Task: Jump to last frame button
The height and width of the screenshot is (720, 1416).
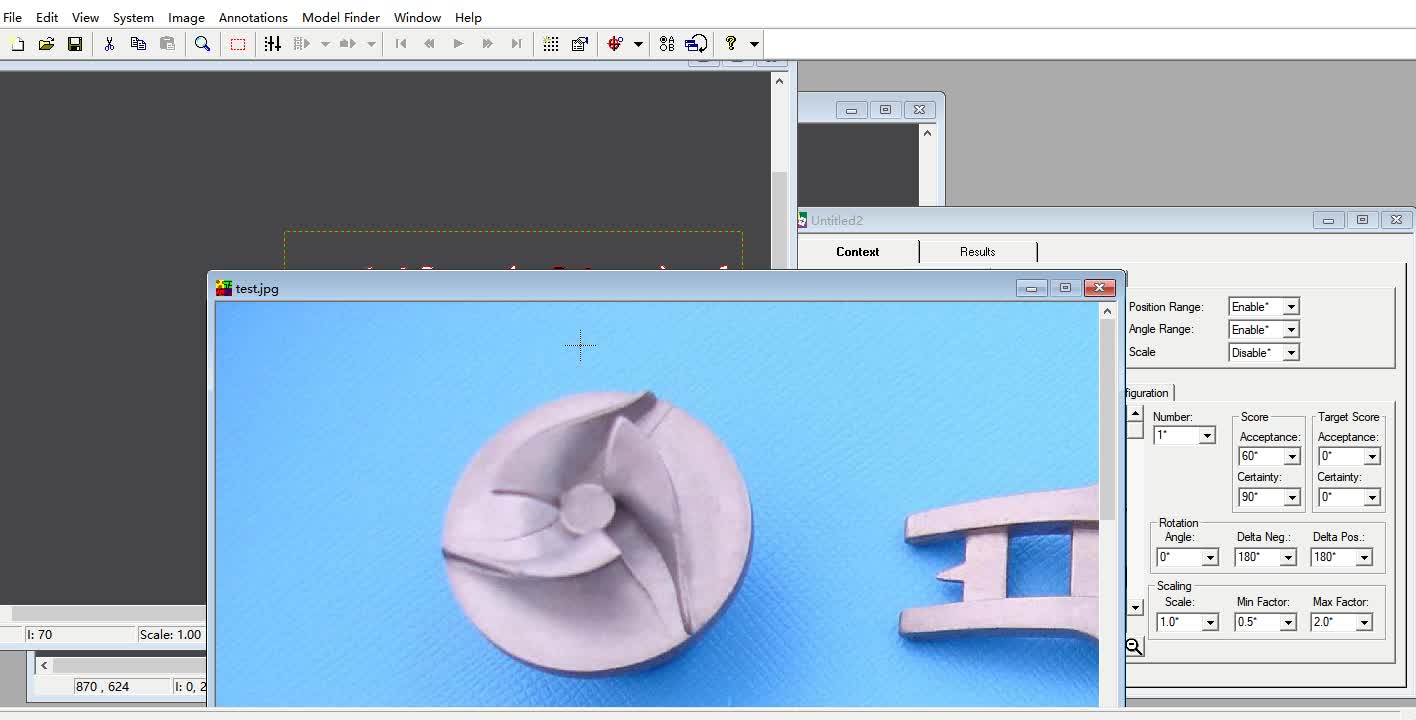Action: (x=517, y=44)
